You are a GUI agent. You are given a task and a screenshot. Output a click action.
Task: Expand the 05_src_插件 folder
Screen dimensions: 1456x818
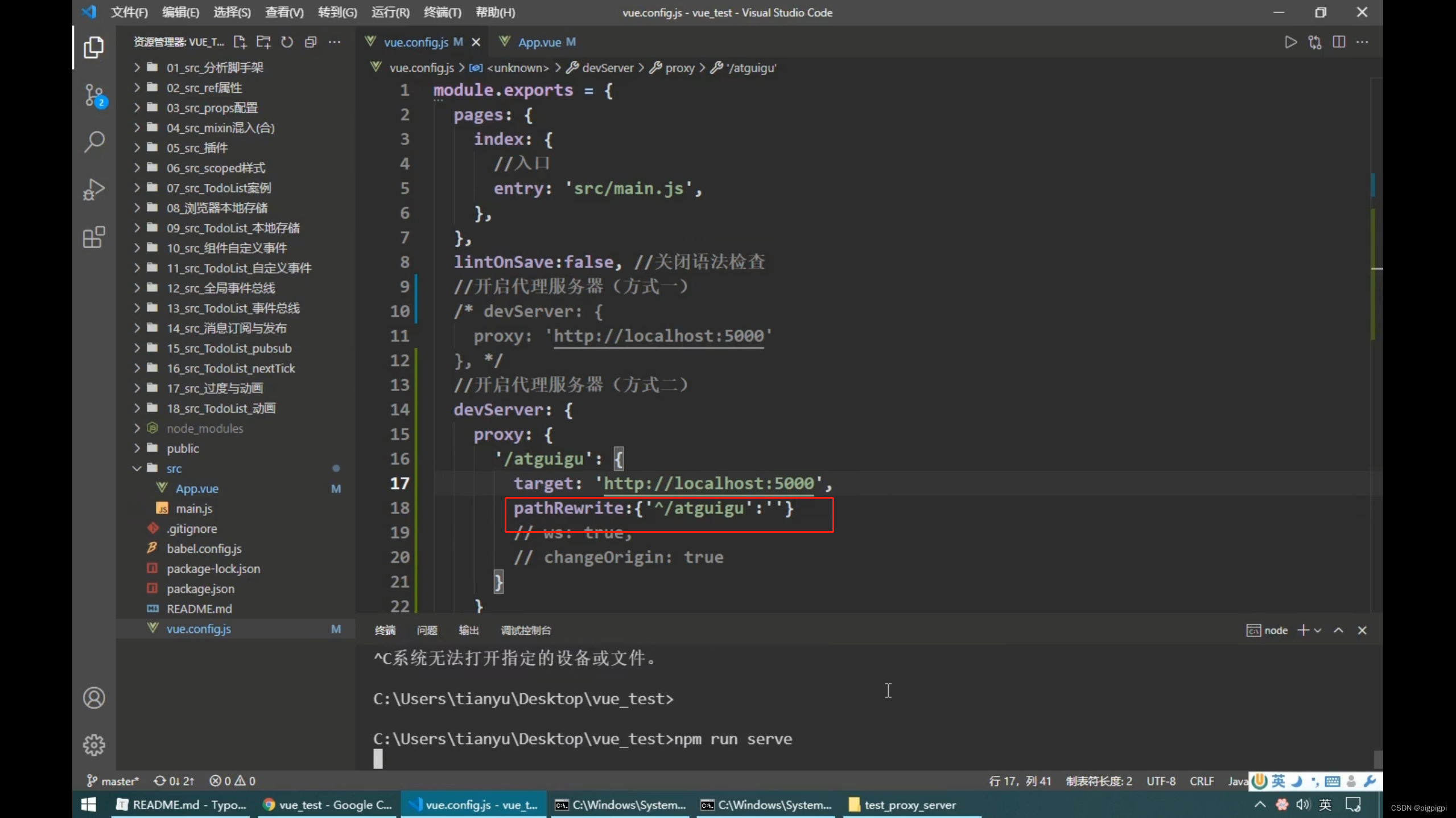pyautogui.click(x=236, y=148)
